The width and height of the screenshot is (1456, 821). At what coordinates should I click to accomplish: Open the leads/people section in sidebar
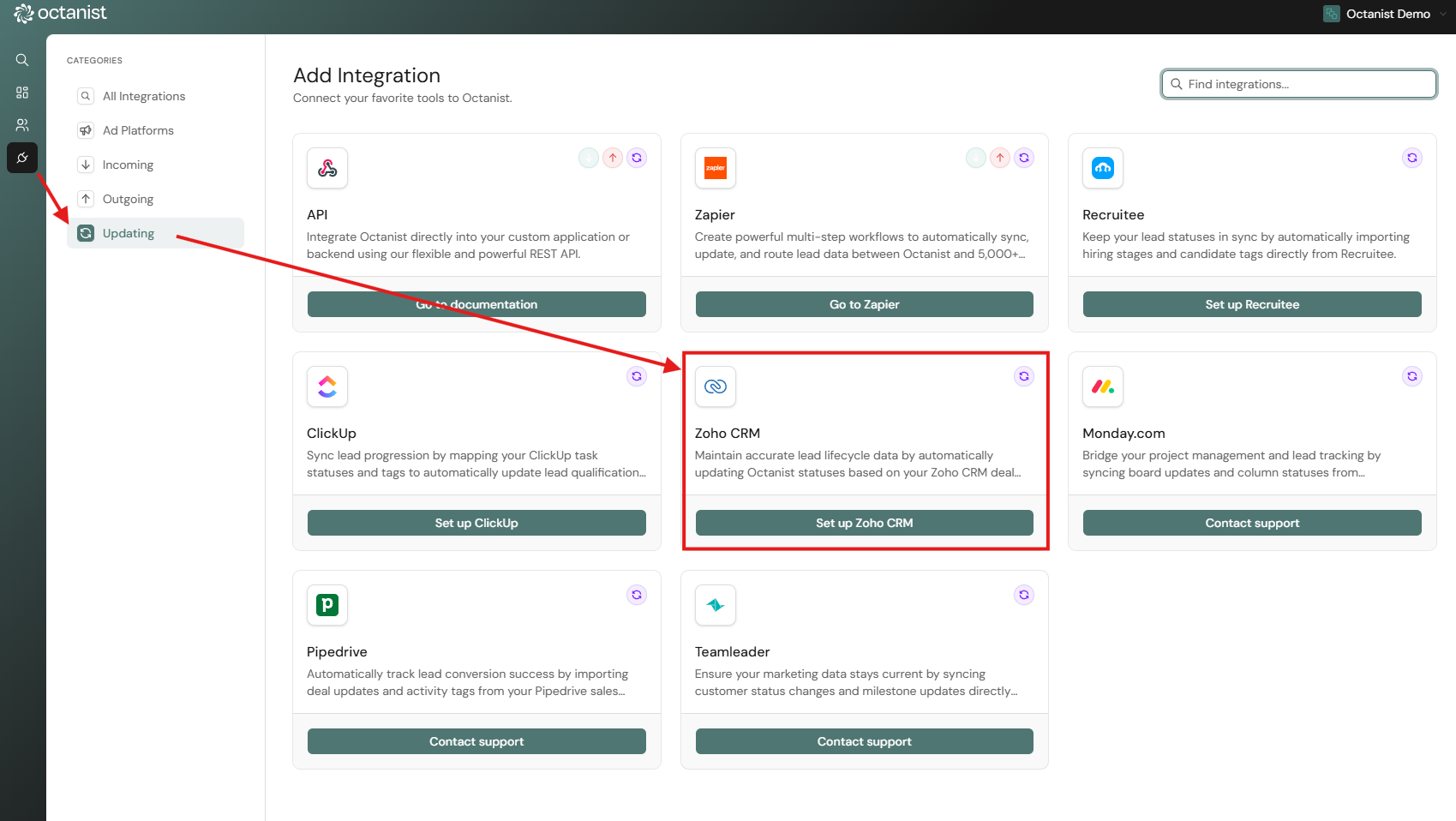tap(22, 125)
